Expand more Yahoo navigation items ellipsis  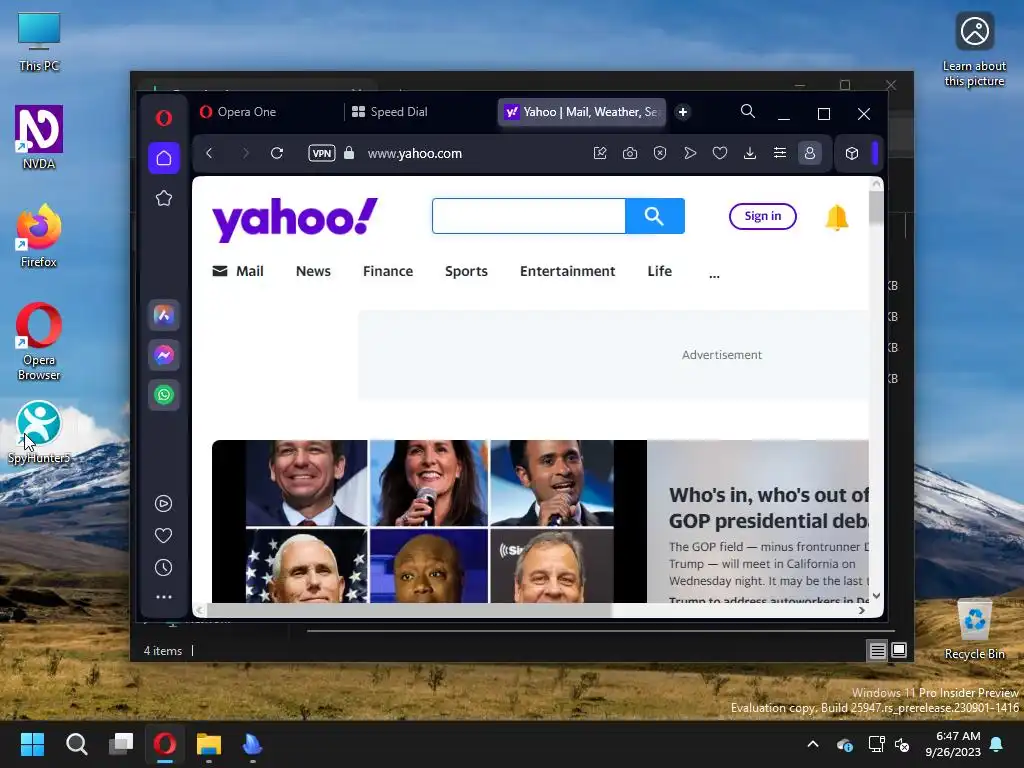pyautogui.click(x=714, y=276)
